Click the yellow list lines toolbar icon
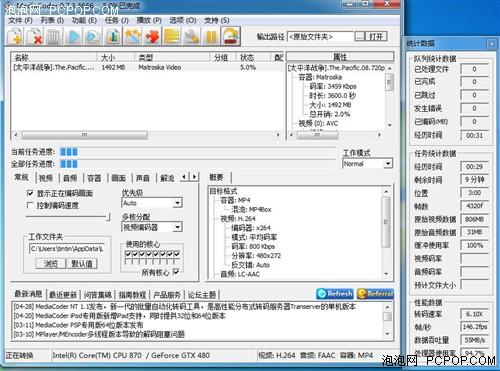The width and height of the screenshot is (500, 371). coord(171,36)
